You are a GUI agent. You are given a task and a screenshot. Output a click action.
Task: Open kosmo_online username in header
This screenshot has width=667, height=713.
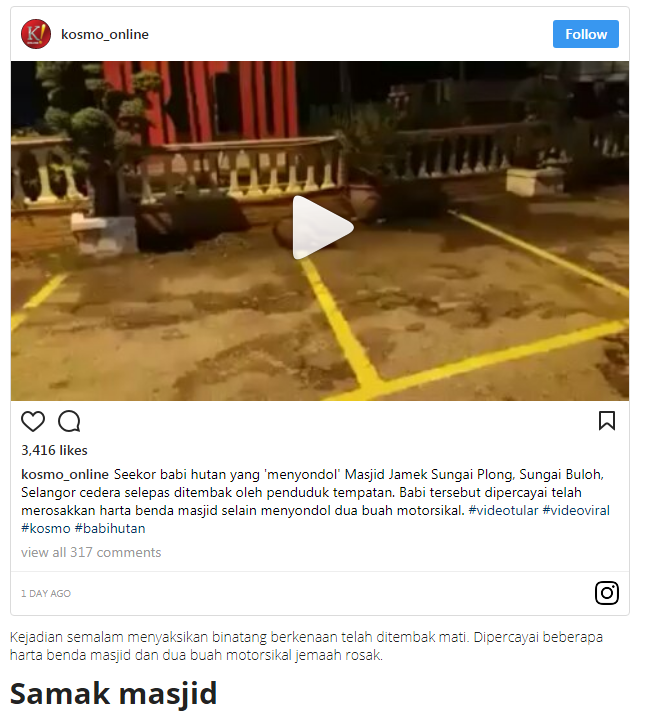coord(105,34)
